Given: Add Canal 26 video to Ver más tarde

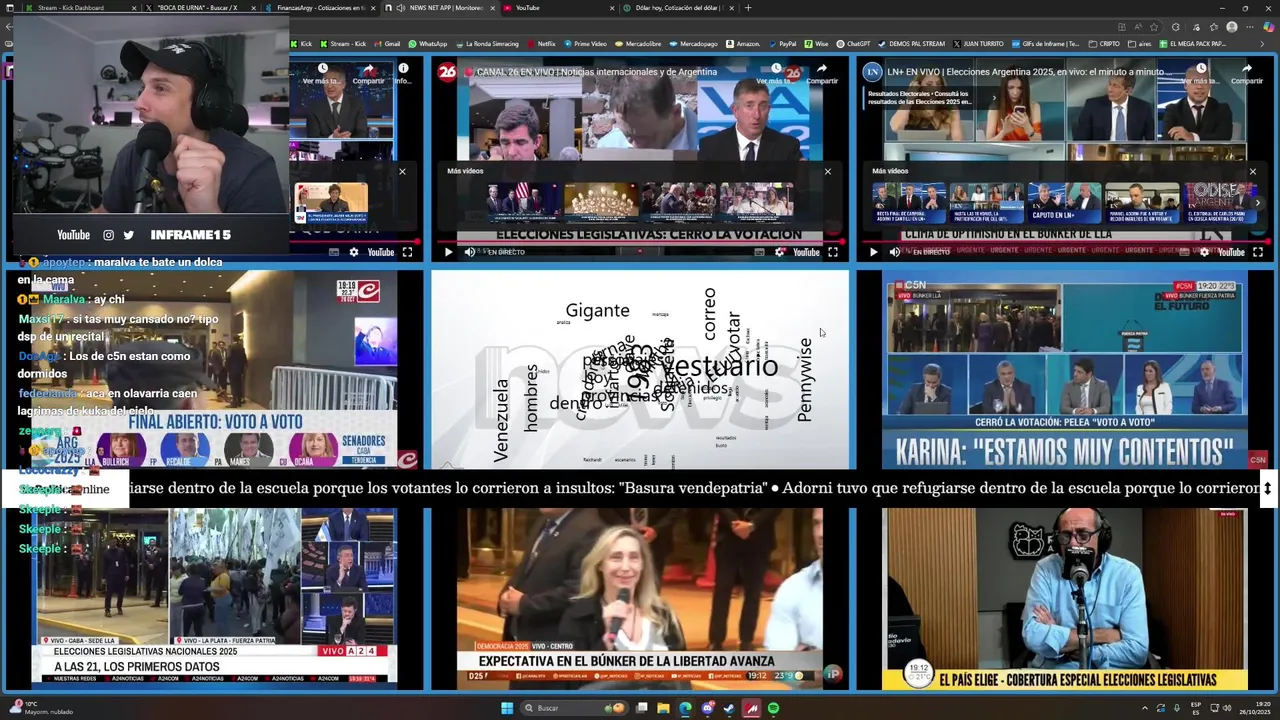Looking at the screenshot, I should point(775,73).
